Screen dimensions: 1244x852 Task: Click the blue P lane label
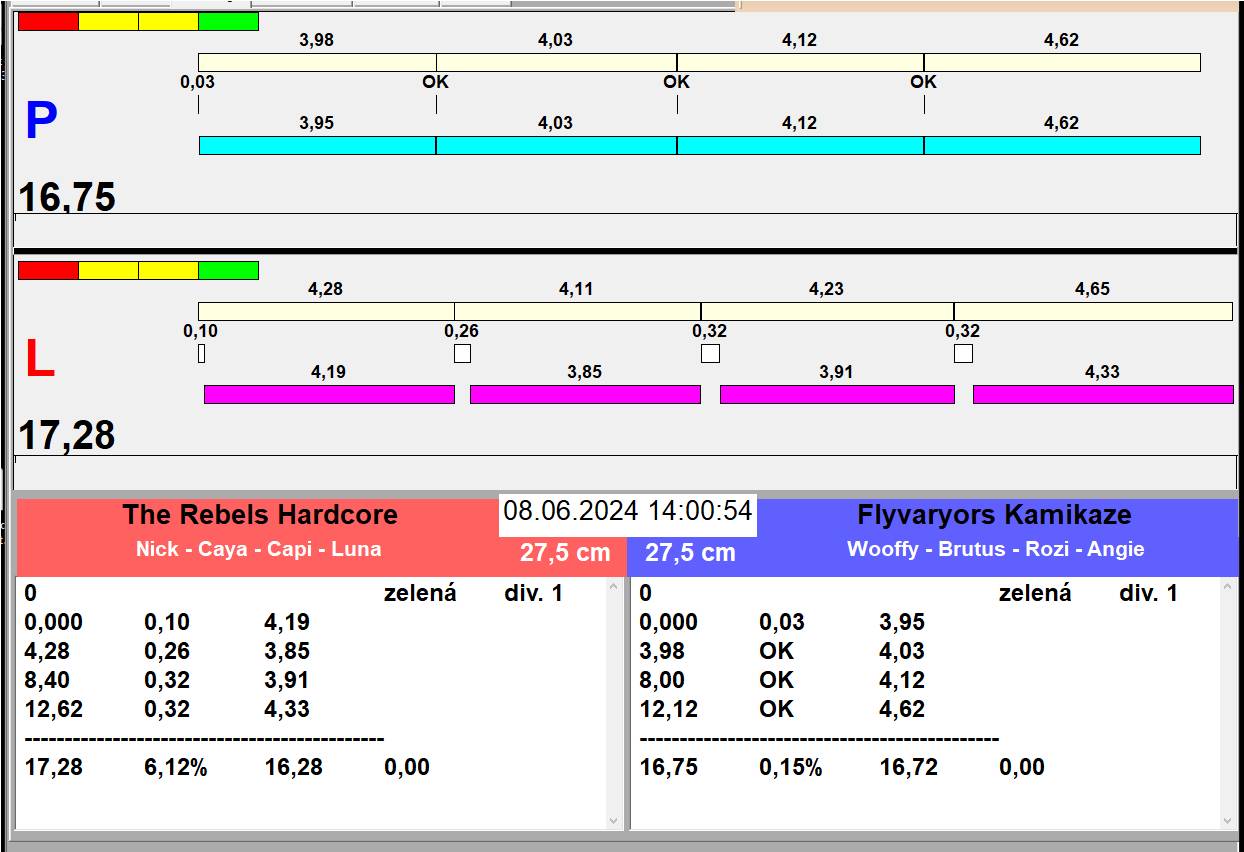pyautogui.click(x=41, y=121)
